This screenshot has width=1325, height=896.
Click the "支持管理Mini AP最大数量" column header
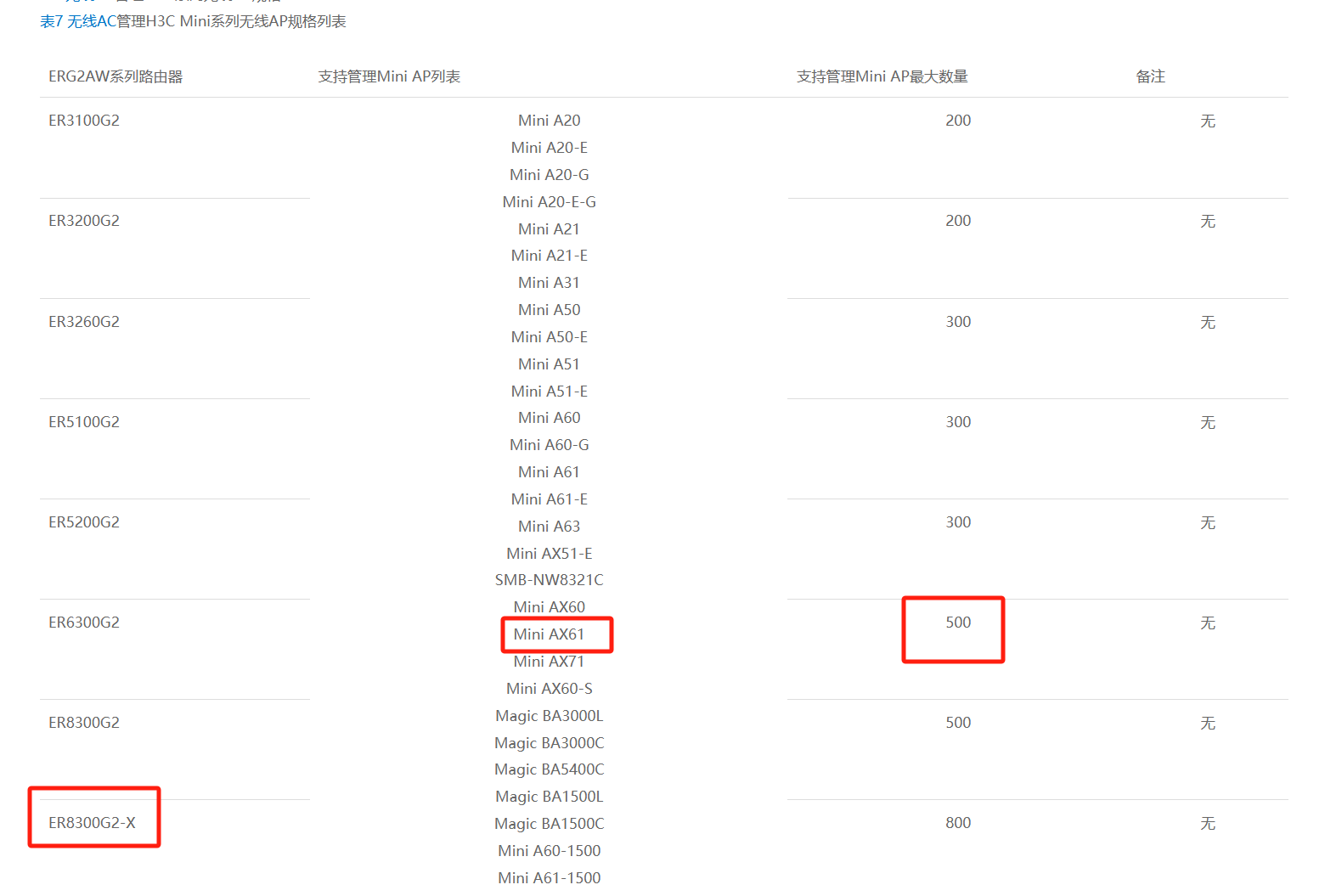(882, 76)
